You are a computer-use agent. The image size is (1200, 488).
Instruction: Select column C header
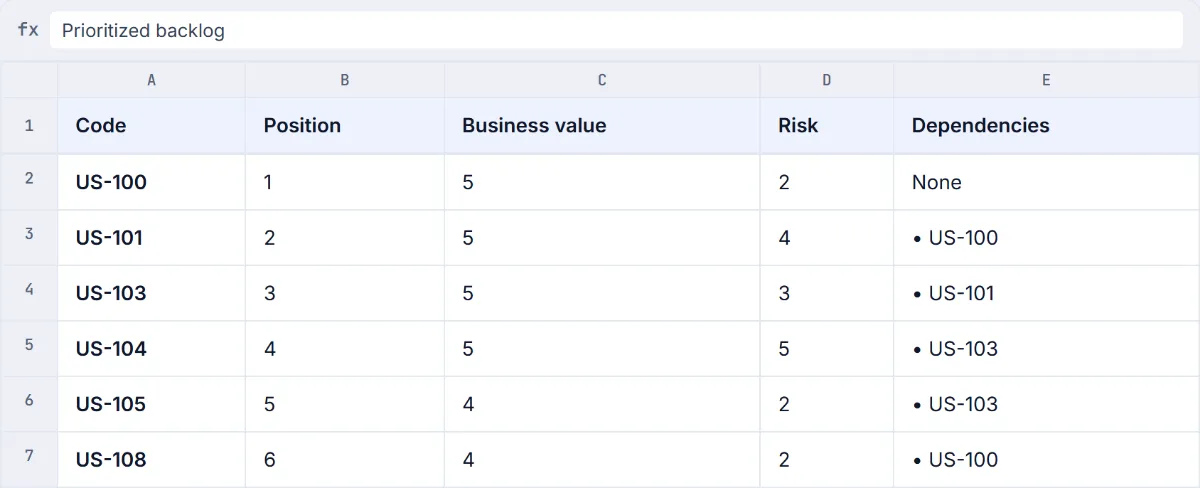[x=602, y=80]
